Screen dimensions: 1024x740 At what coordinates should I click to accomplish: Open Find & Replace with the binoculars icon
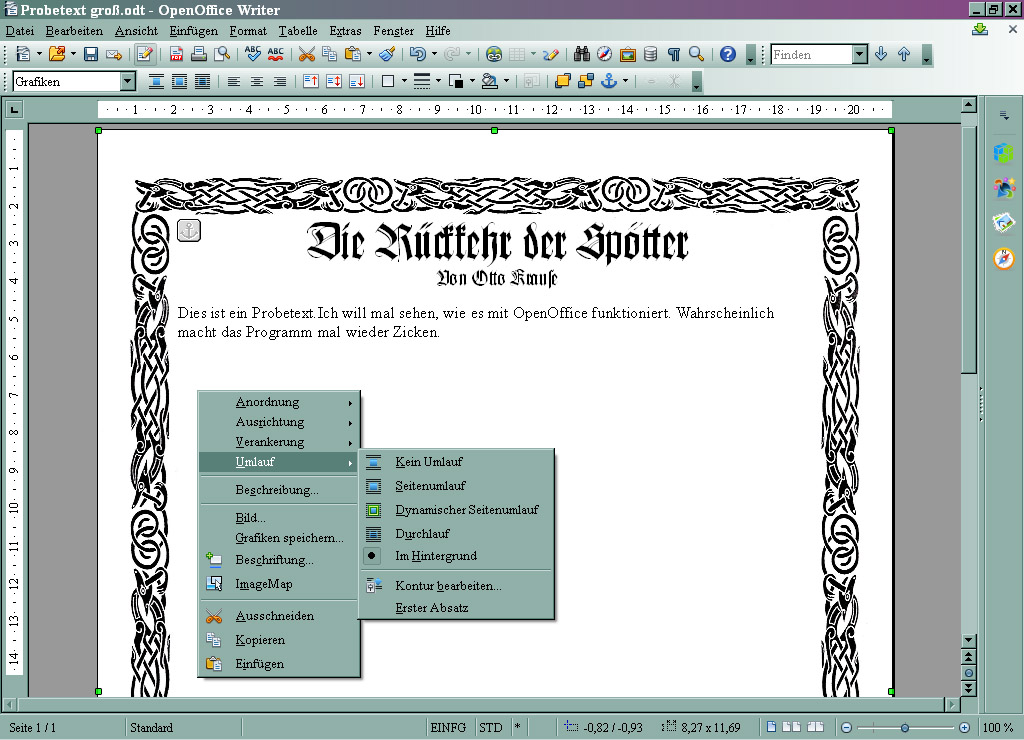coord(581,54)
